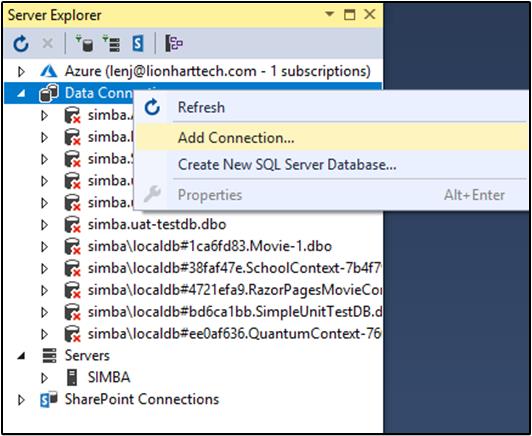This screenshot has width=532, height=436.
Task: Click the Servers node icon
Action: 49,356
